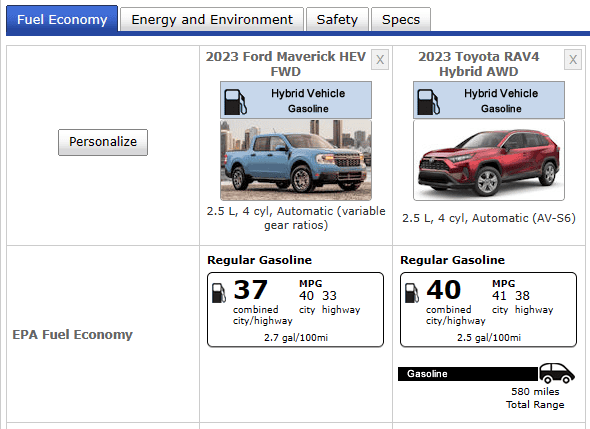
Task: Click the Personalize button
Action: (103, 142)
